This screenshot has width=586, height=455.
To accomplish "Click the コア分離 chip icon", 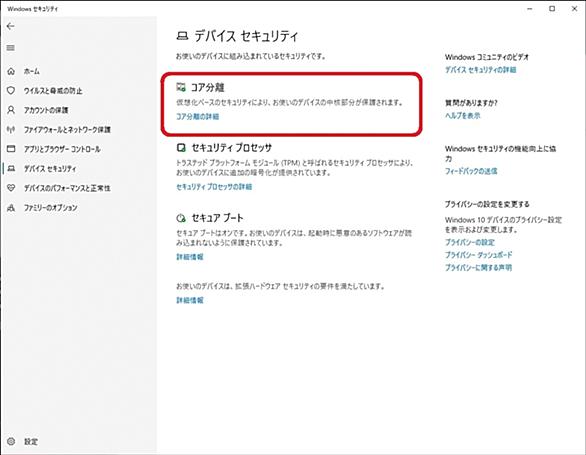I will 181,87.
